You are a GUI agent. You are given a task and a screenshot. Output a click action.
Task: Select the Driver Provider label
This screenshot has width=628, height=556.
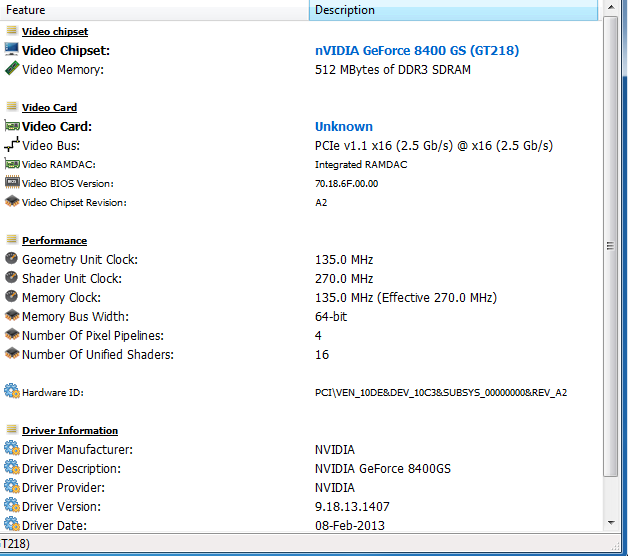63,488
